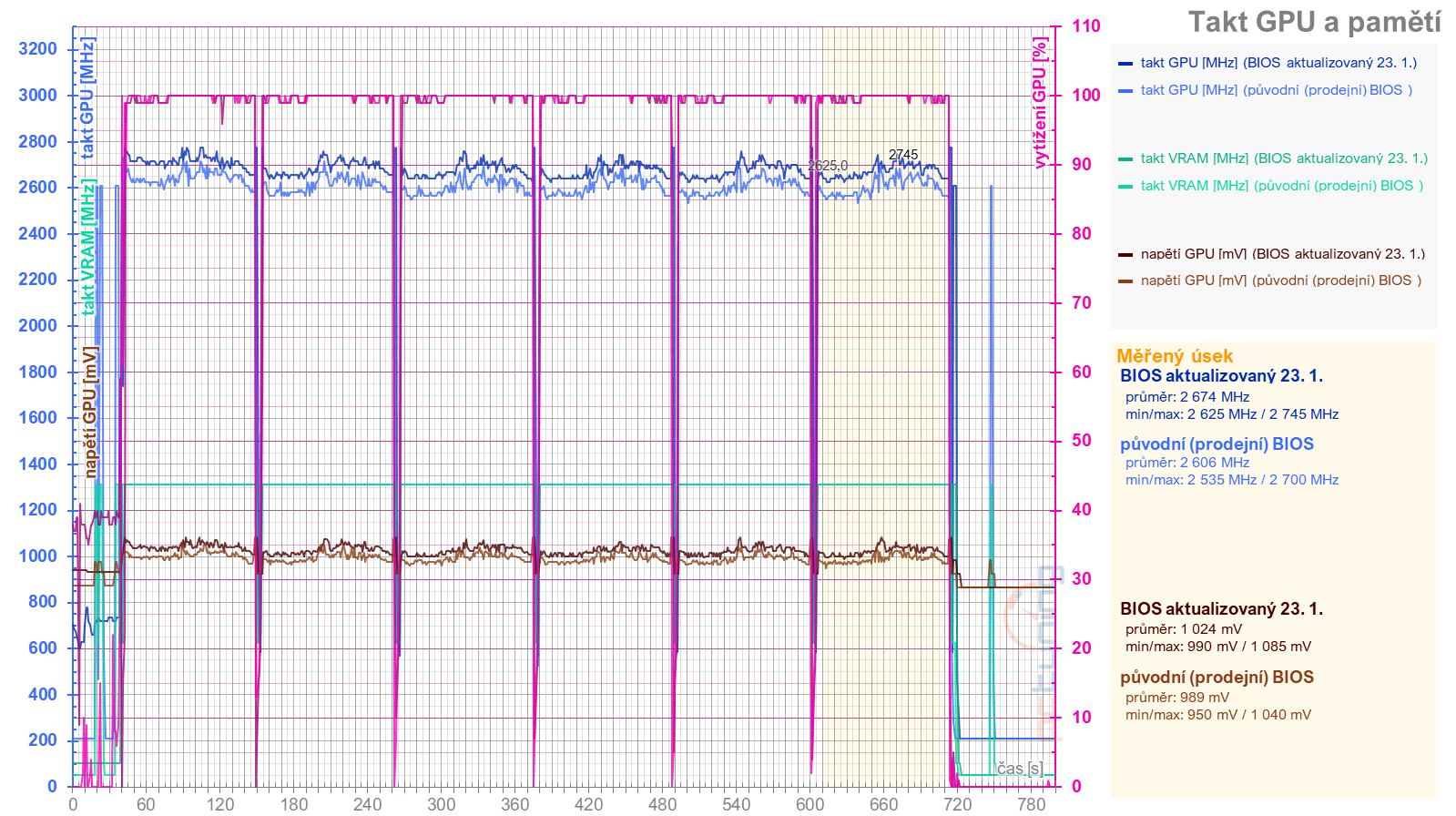Click the time axis tick label "780"

coord(1031,804)
